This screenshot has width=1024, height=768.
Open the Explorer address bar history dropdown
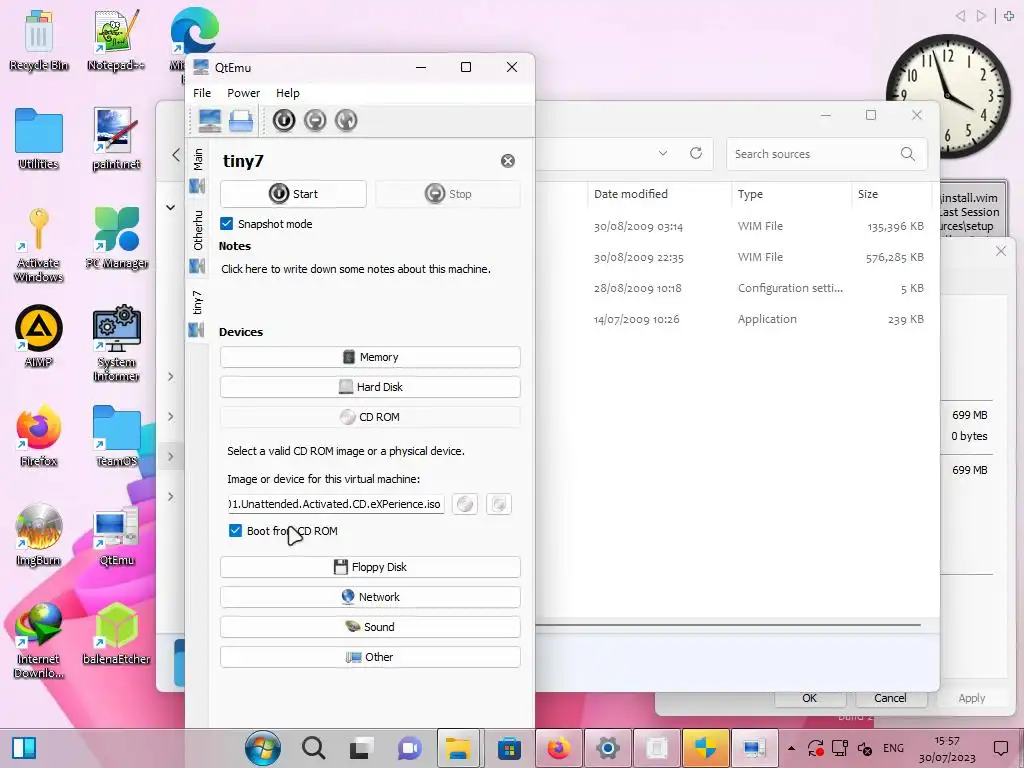(x=663, y=153)
